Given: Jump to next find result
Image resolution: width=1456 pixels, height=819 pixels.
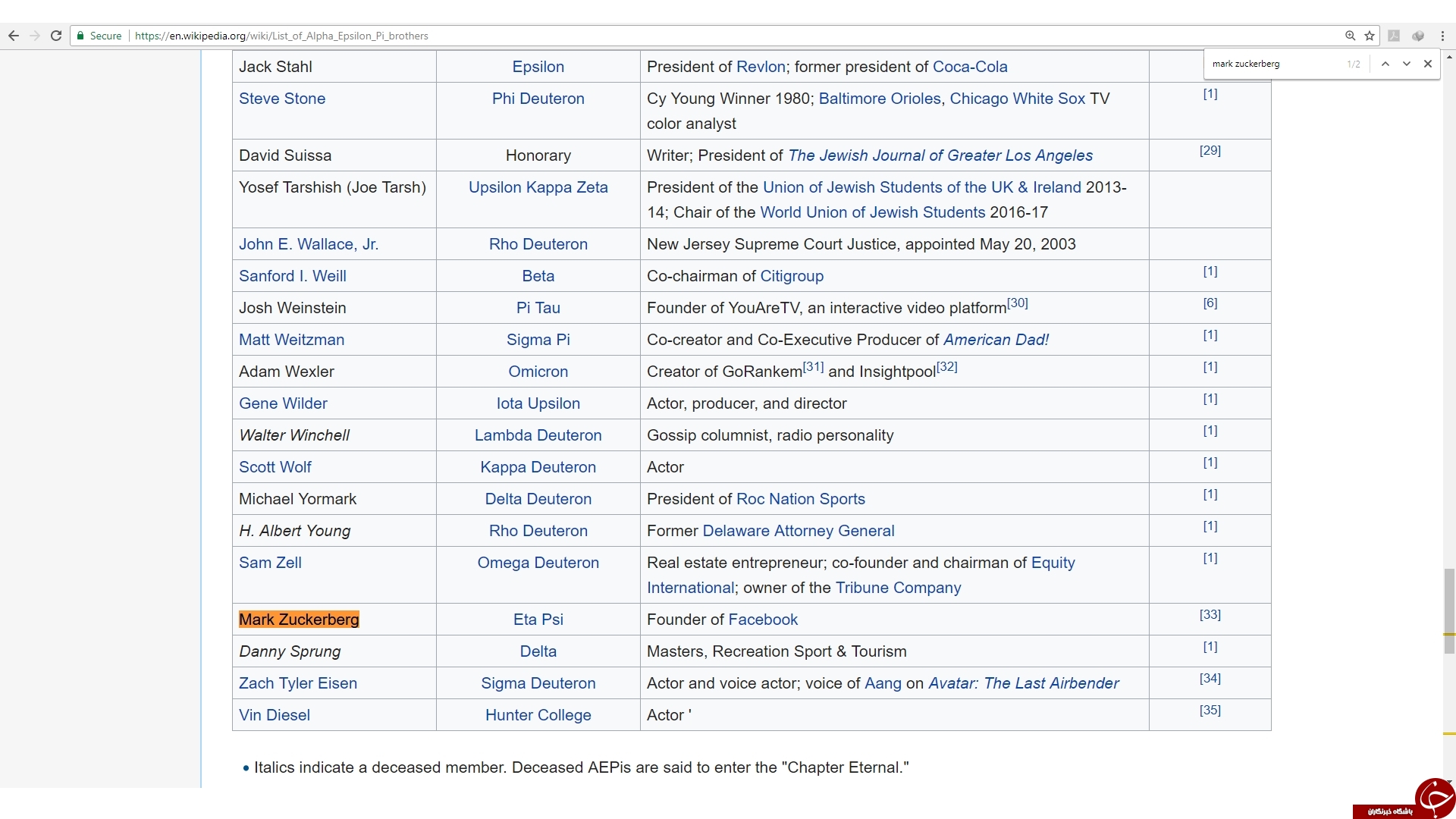Looking at the screenshot, I should (1407, 64).
